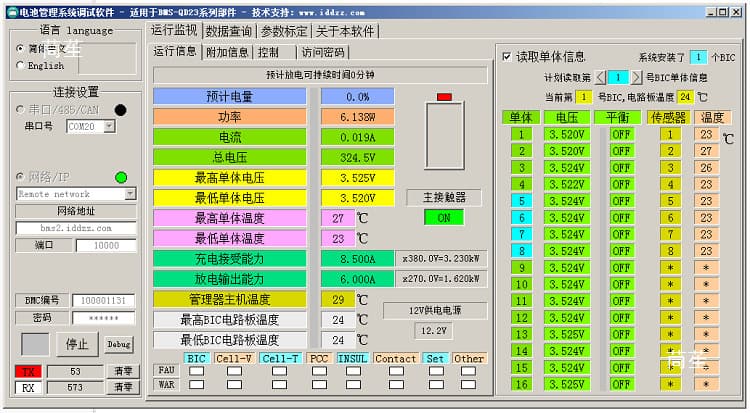
Task: Clear the RX counter with 清零
Action: click(123, 387)
